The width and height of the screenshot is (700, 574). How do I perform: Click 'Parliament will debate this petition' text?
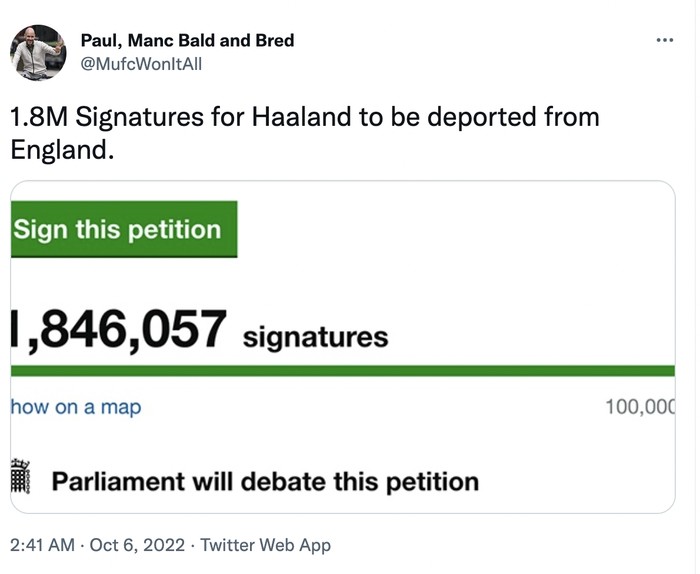pyautogui.click(x=265, y=482)
